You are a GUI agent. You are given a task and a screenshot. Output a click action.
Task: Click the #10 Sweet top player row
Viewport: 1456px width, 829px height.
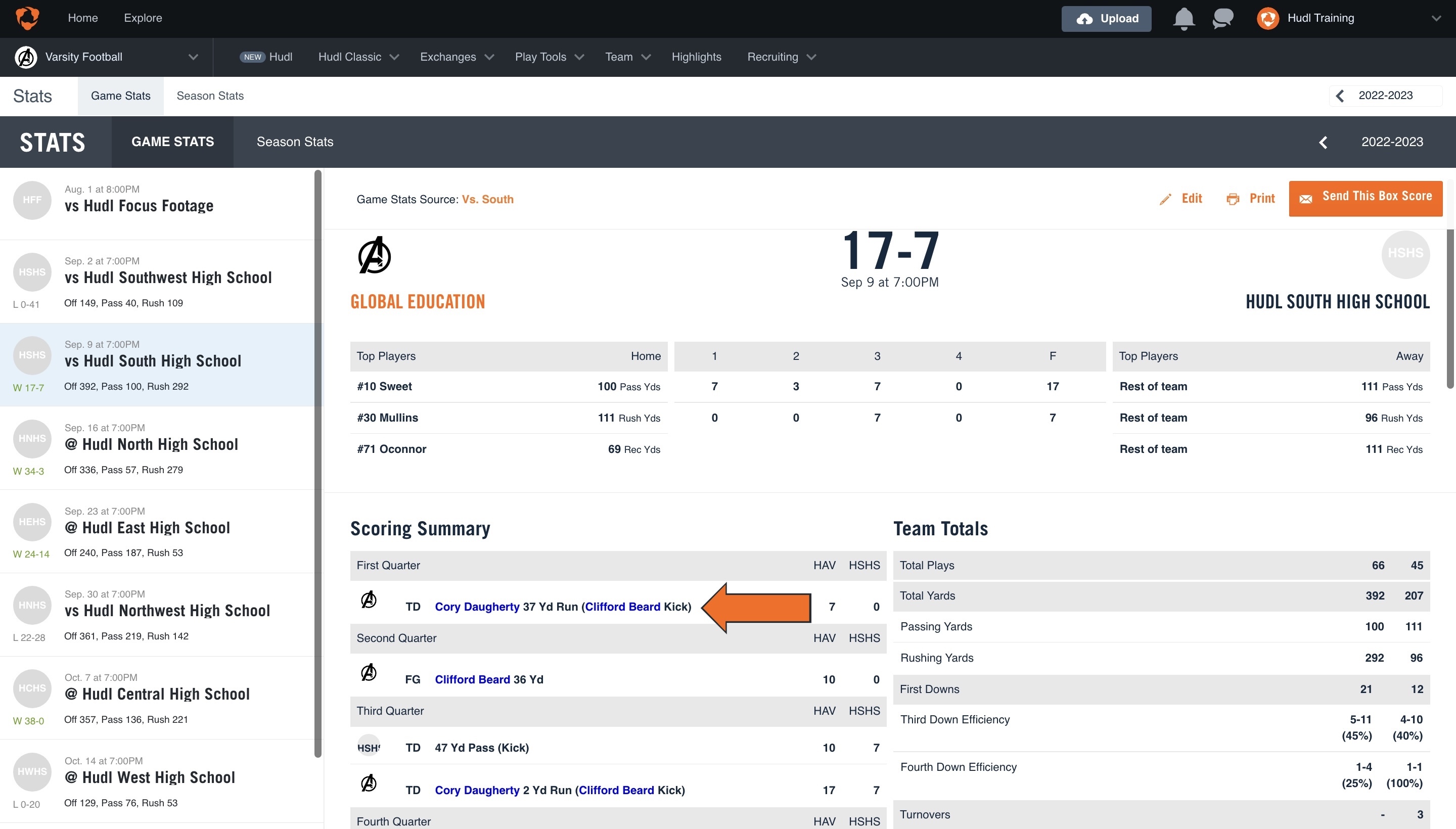pos(509,387)
